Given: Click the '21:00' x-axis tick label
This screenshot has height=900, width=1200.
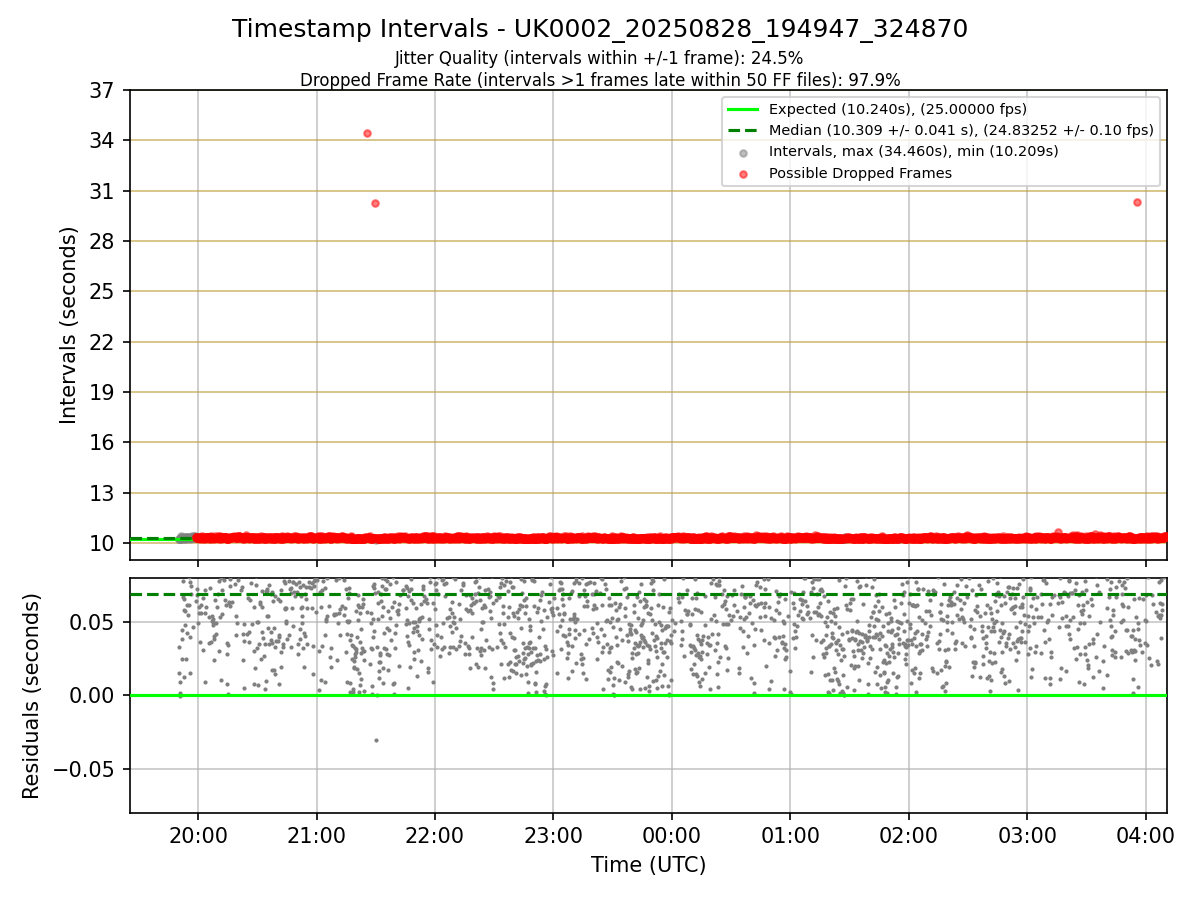Looking at the screenshot, I should (316, 834).
